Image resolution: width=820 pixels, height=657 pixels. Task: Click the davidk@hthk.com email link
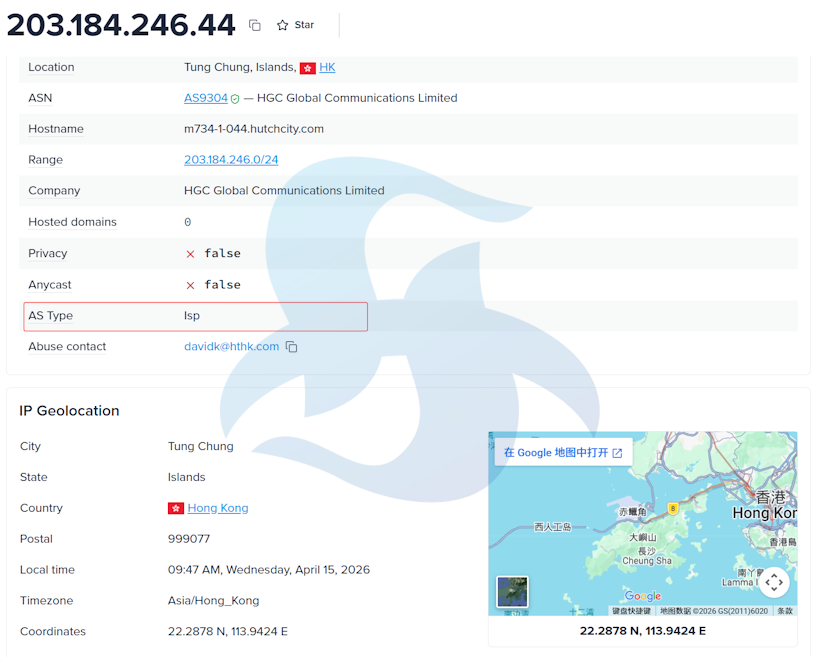[x=231, y=347]
